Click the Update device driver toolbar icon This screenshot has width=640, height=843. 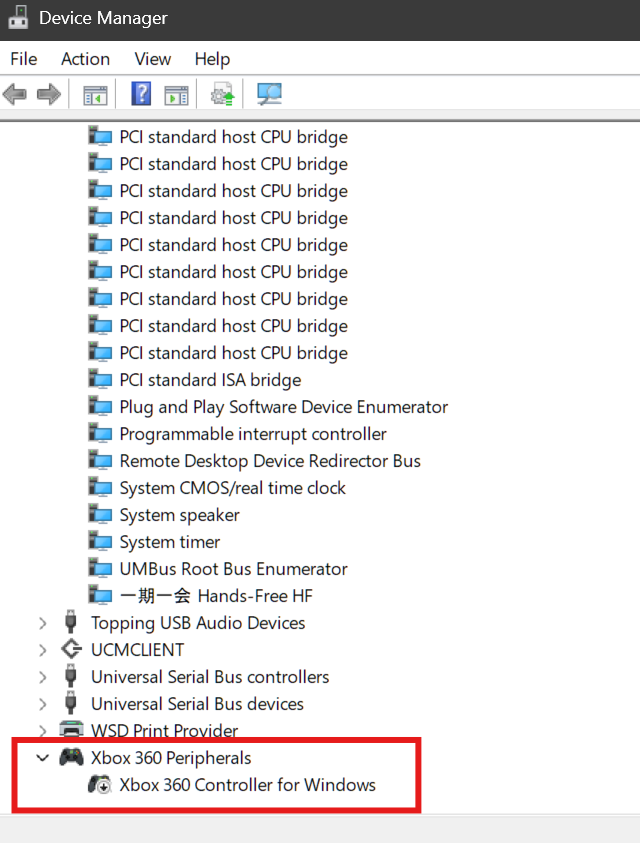(222, 95)
